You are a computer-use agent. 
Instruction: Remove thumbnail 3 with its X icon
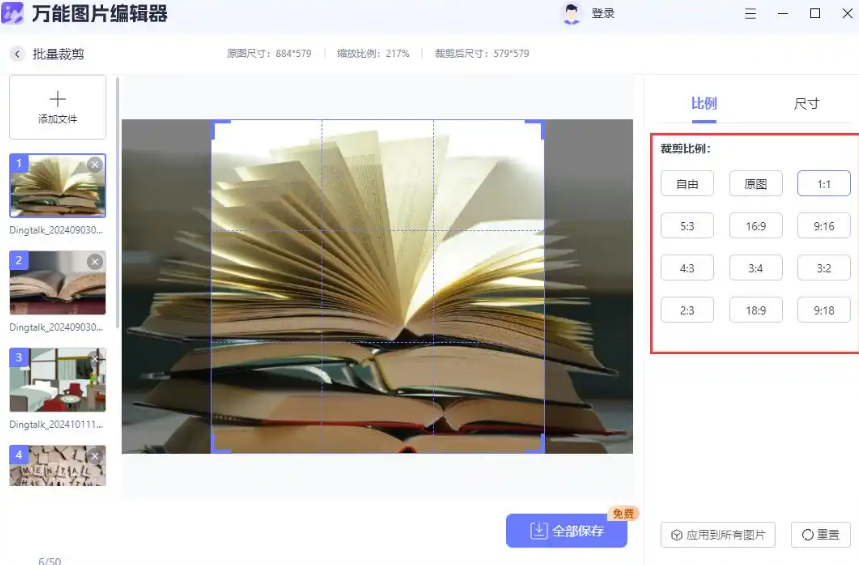[x=95, y=358]
